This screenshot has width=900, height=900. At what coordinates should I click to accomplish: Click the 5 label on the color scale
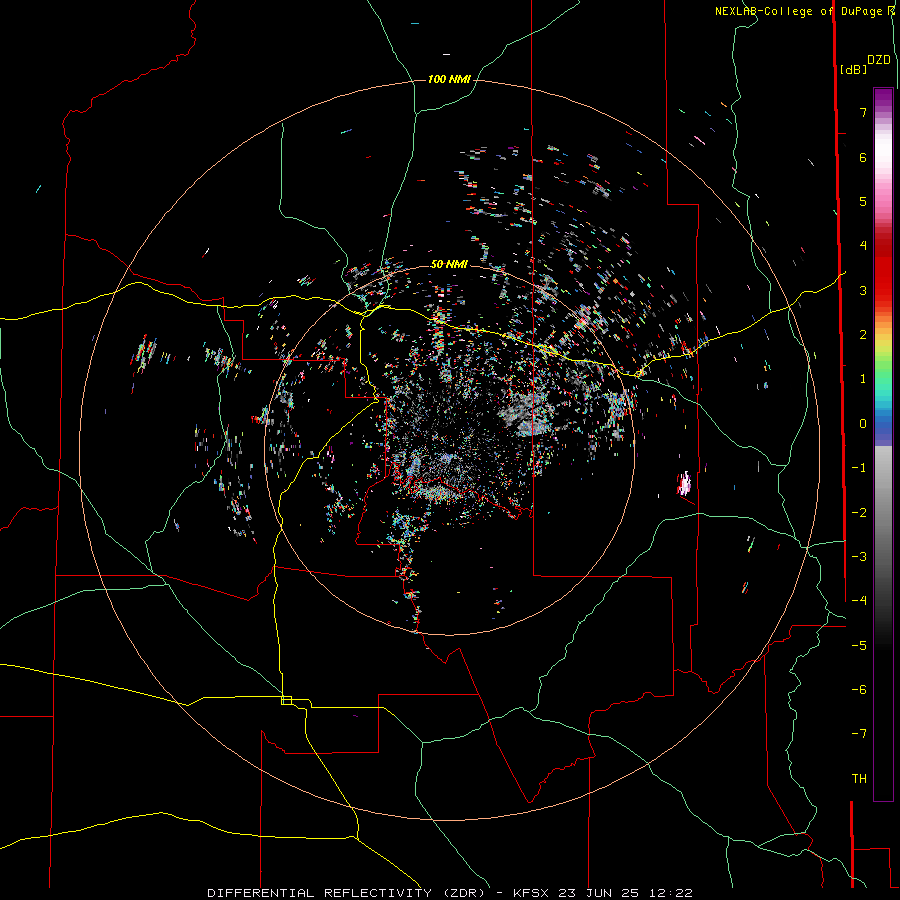(863, 201)
